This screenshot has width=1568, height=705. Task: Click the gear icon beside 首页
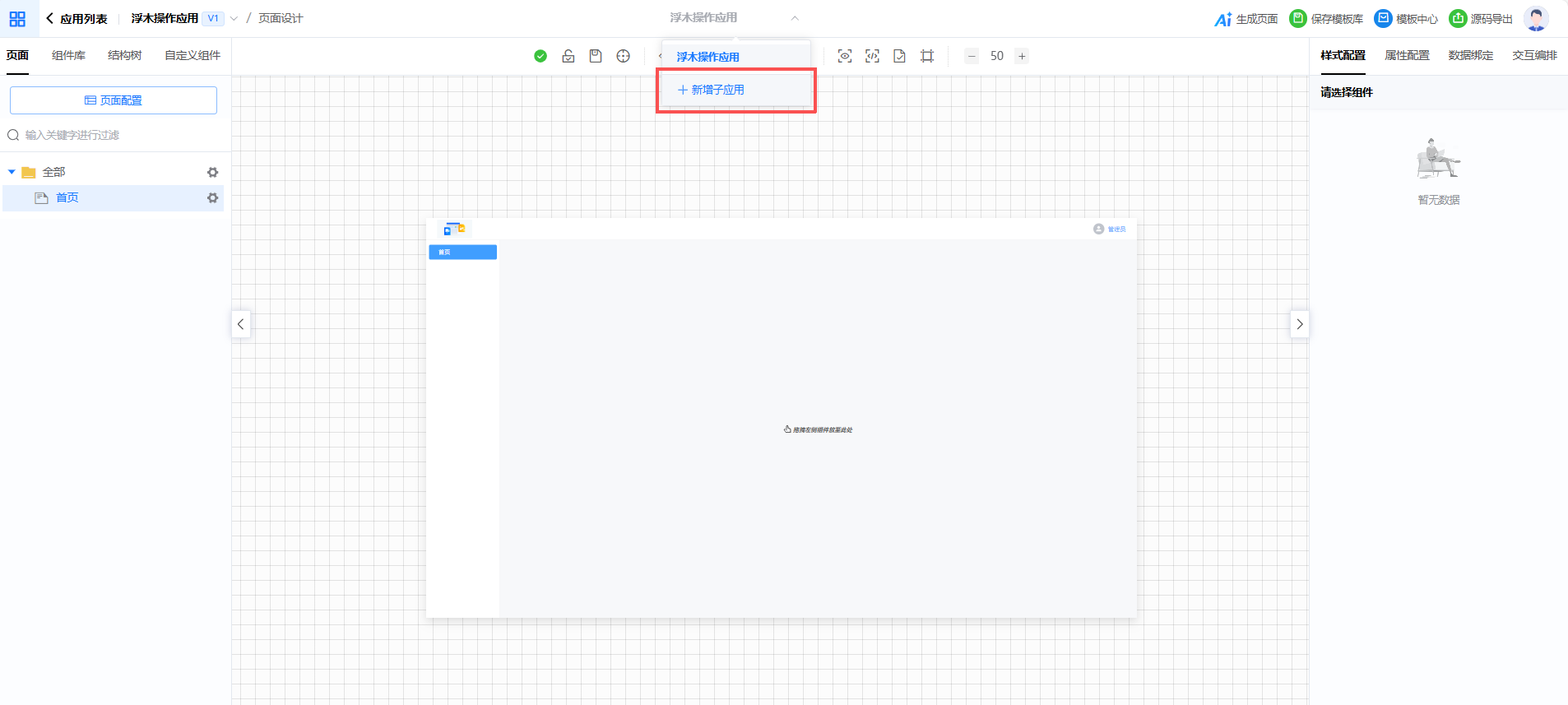tap(213, 198)
